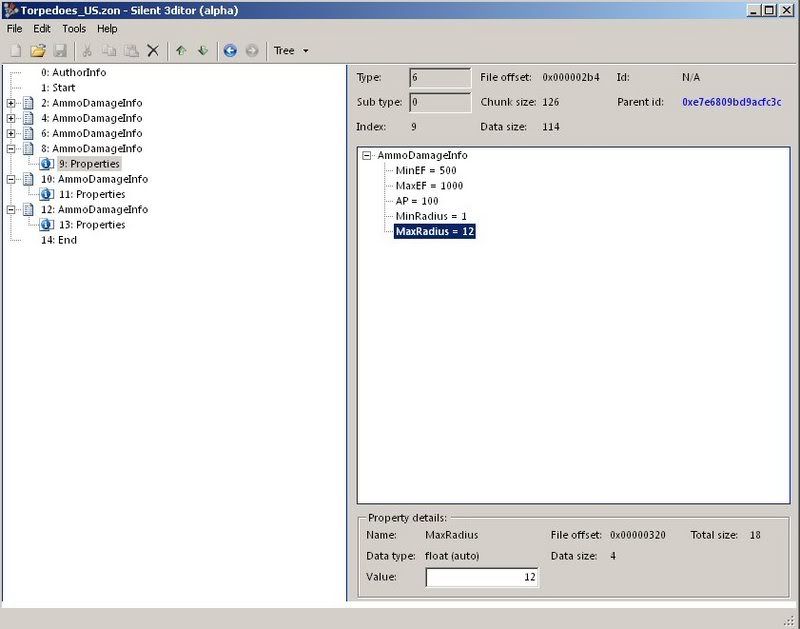Click document icon of 6: AmmoDamageInfo
The width and height of the screenshot is (800, 629).
(x=29, y=134)
